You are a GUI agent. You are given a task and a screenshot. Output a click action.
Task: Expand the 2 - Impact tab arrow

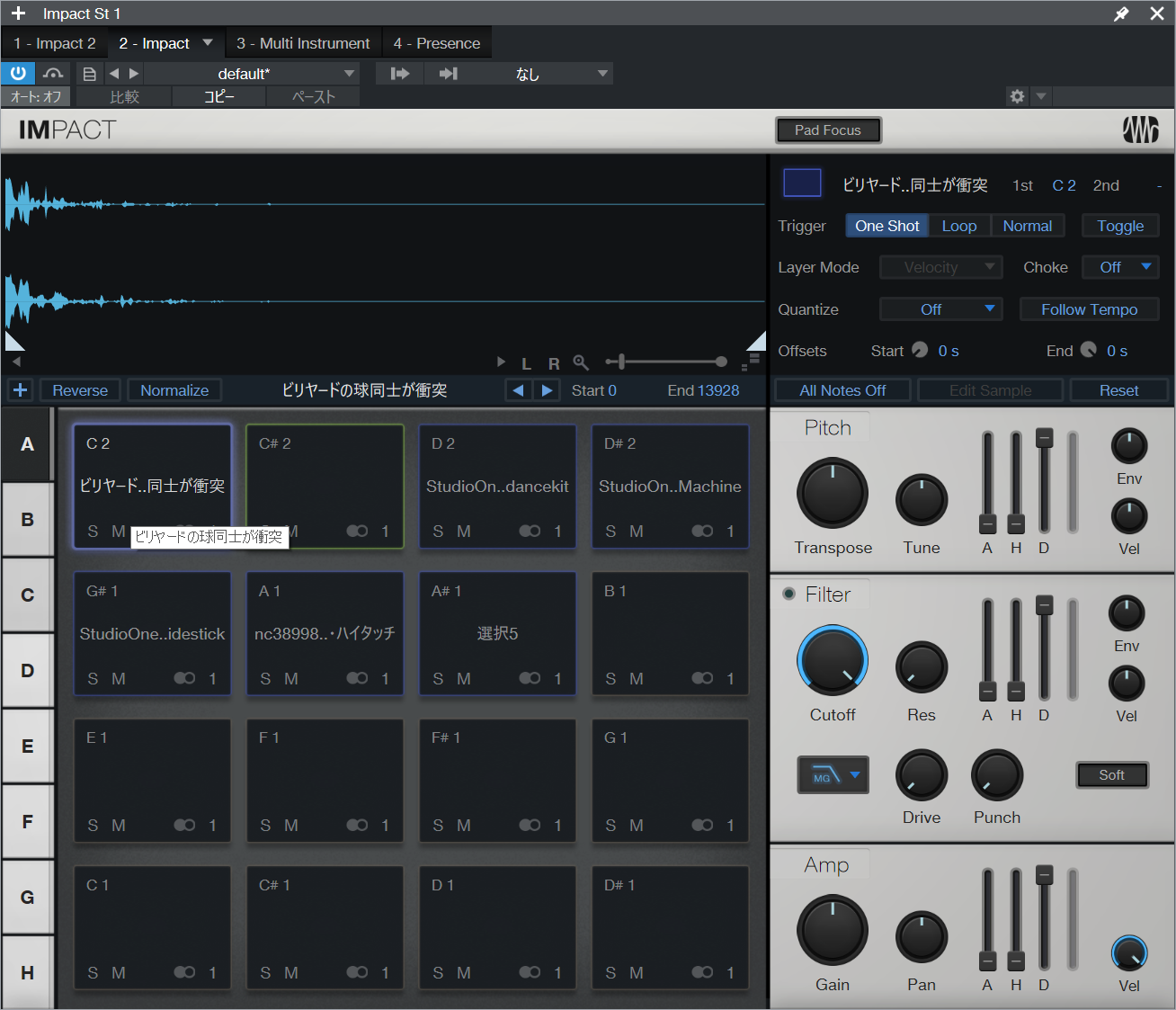208,42
